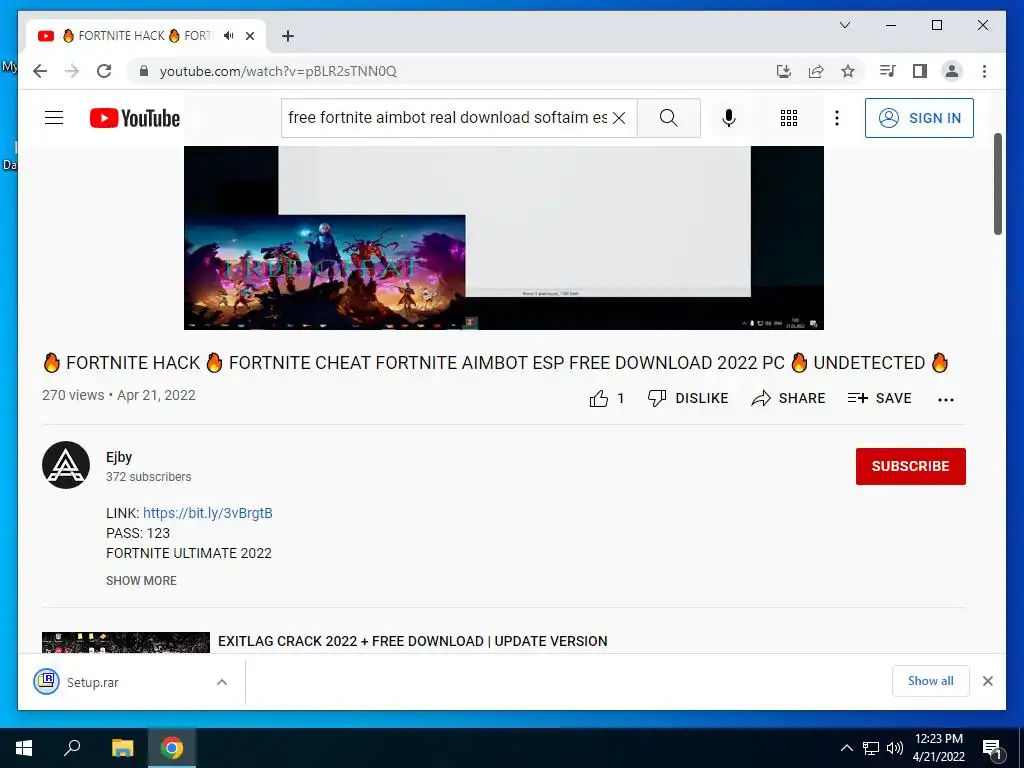Open the EXITLAG CRACK video thumbnail
1024x768 pixels.
pyautogui.click(x=125, y=643)
